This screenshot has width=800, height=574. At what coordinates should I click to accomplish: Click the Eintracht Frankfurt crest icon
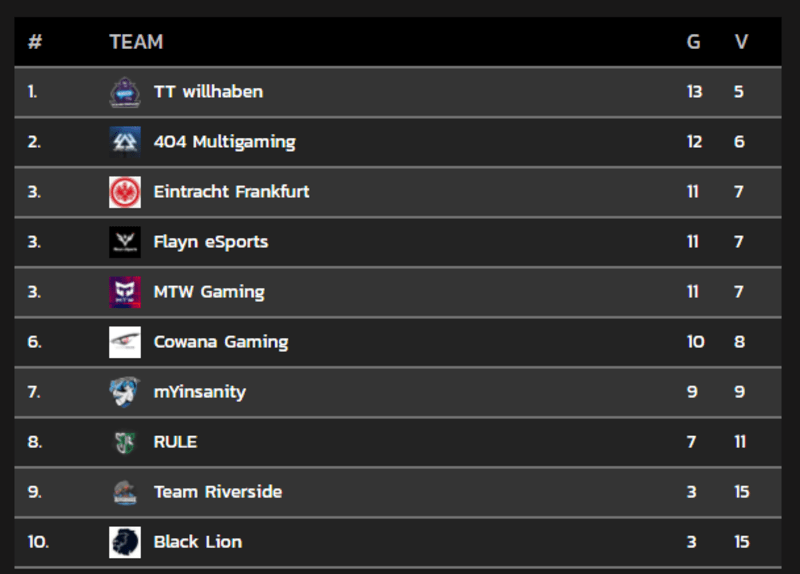pyautogui.click(x=125, y=192)
